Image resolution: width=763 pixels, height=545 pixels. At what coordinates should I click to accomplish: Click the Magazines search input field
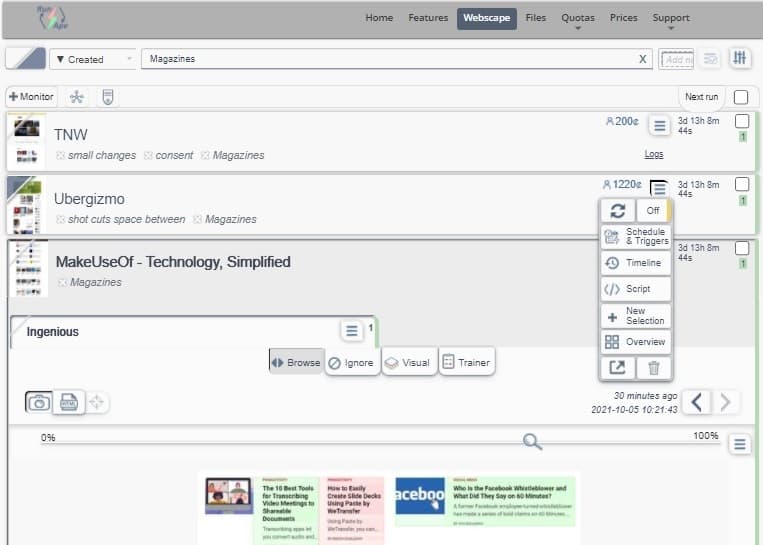click(x=390, y=59)
